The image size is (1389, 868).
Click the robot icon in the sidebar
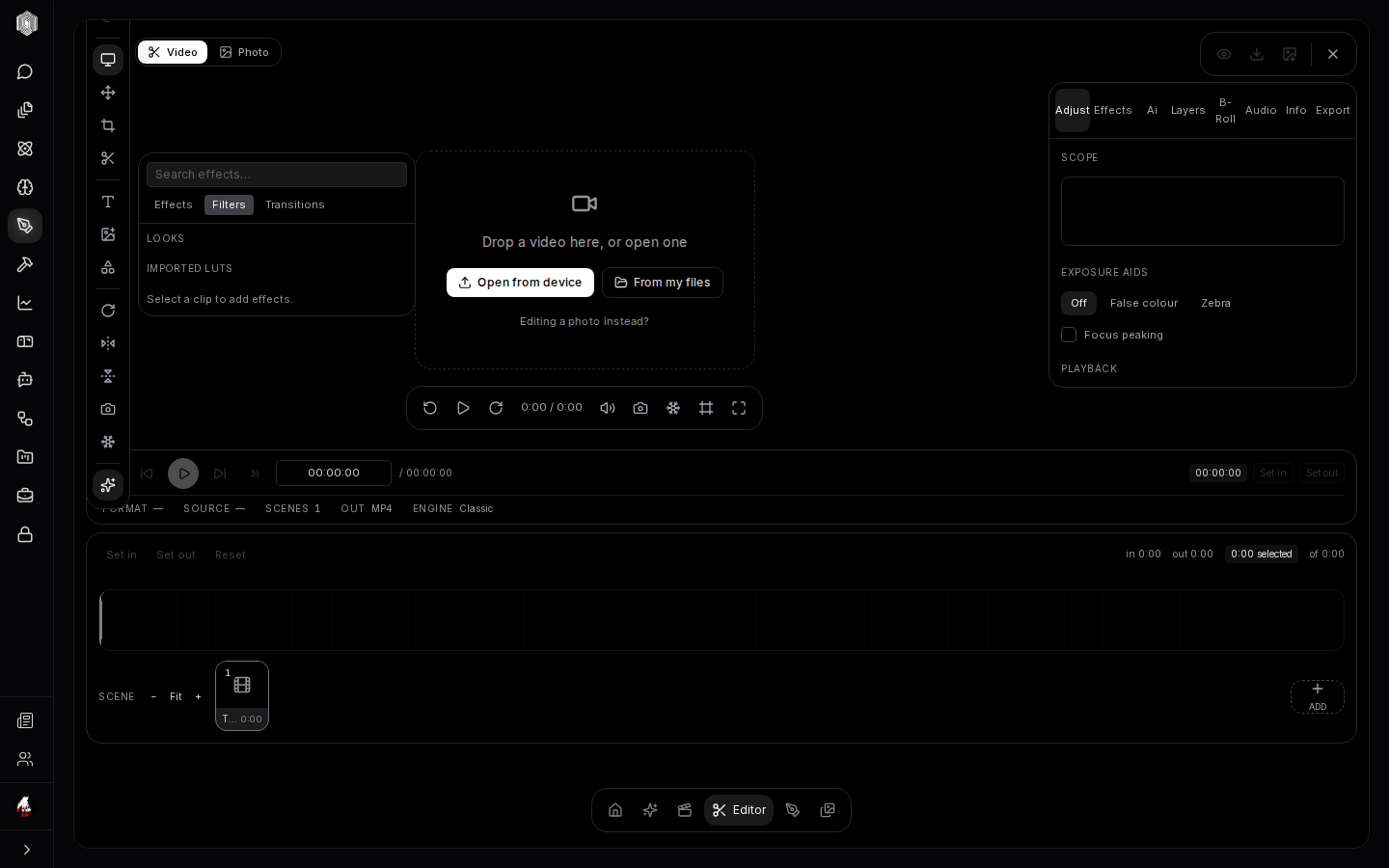tap(25, 380)
